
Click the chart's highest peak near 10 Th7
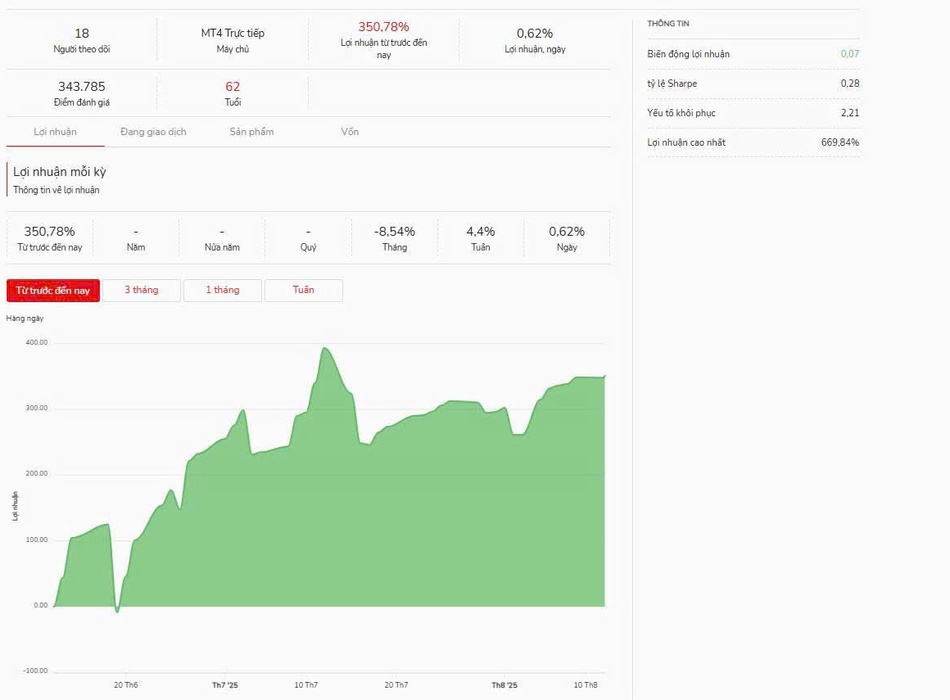325,349
